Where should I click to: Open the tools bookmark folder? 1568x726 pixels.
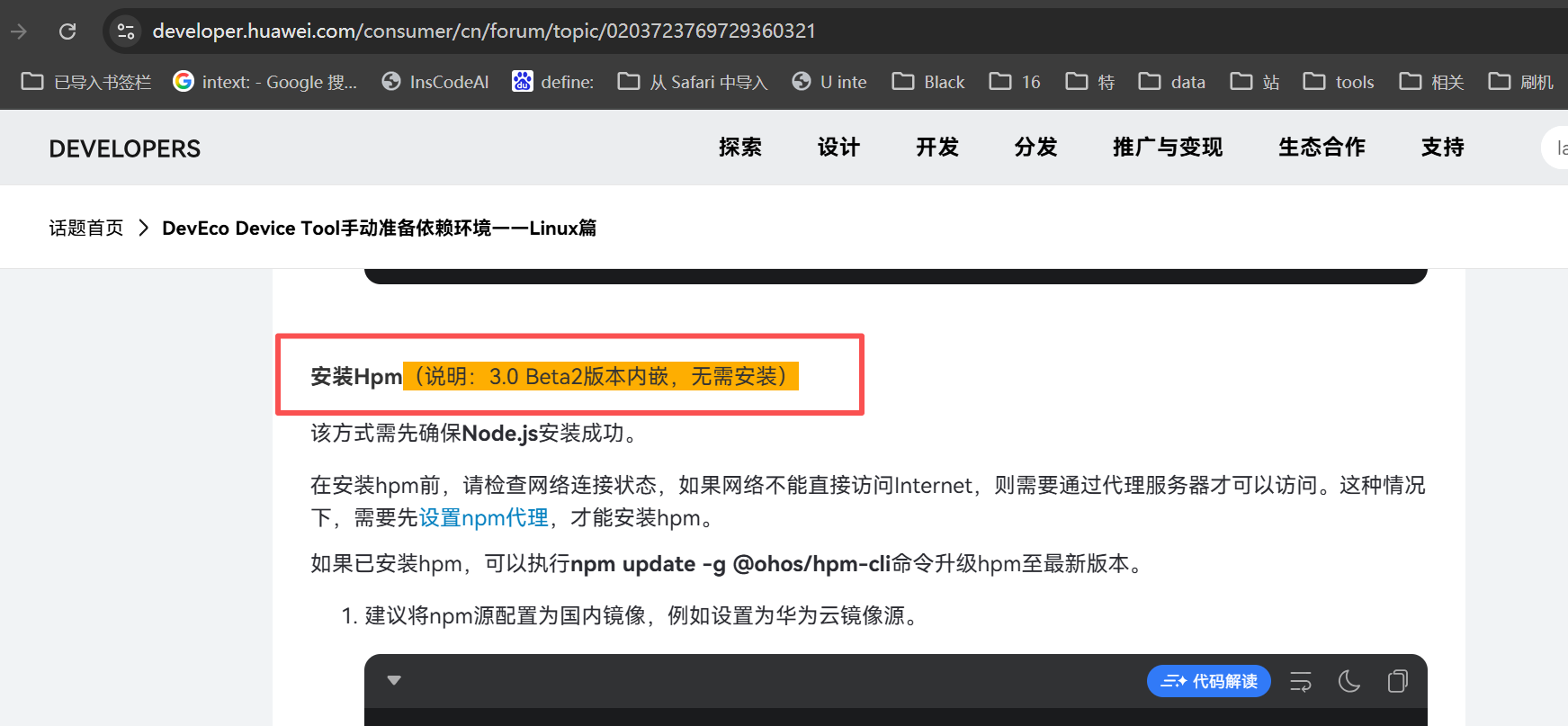1339,82
